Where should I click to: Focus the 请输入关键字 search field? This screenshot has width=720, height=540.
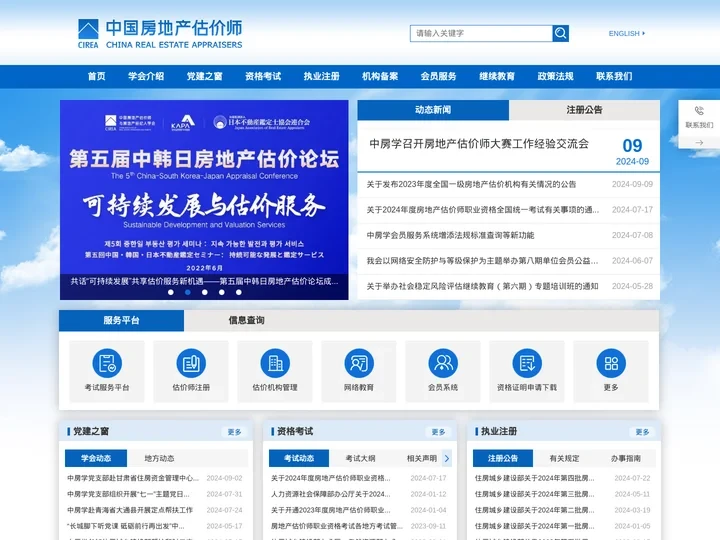coord(481,33)
